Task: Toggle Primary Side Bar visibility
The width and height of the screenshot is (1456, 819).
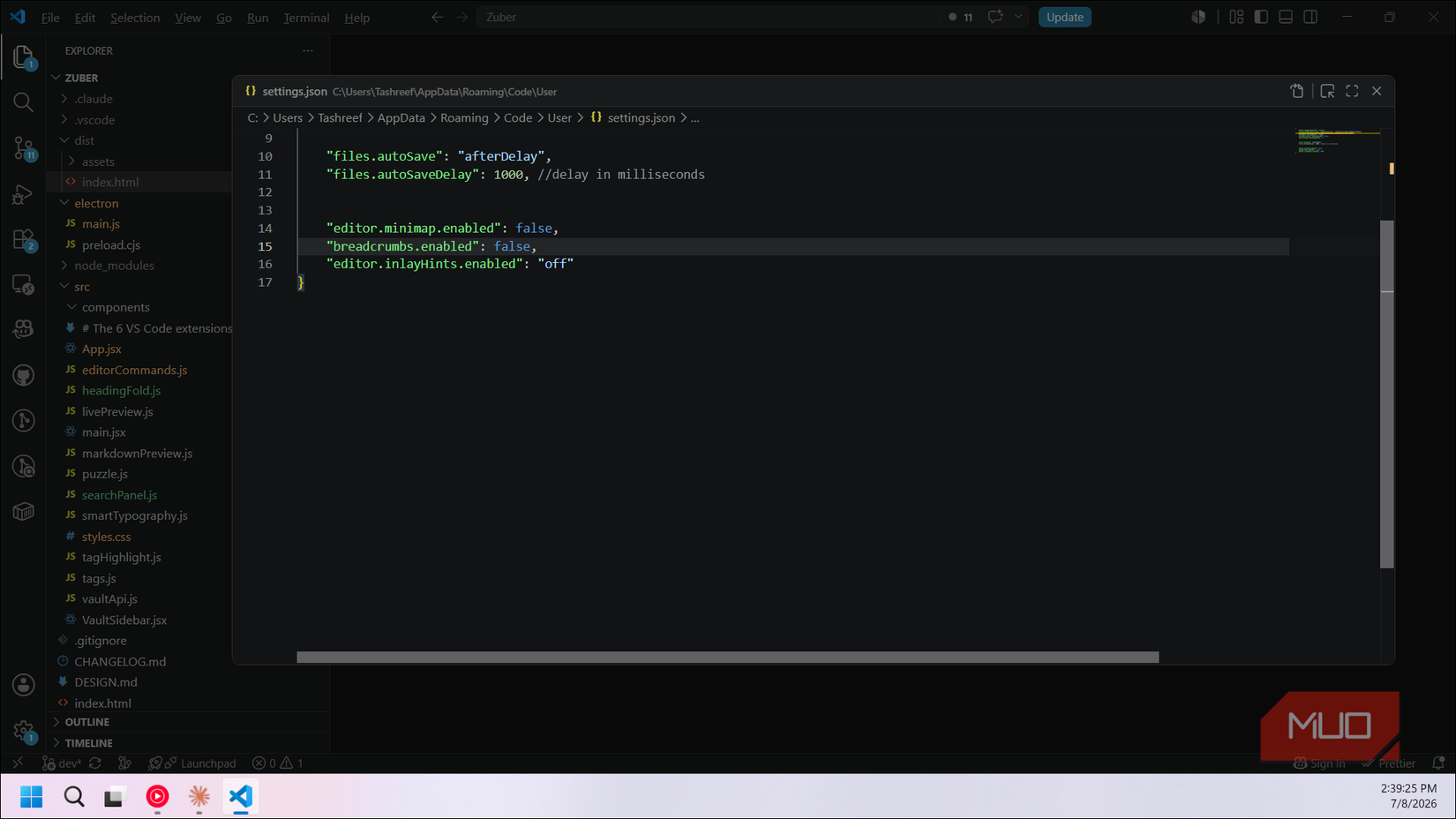Action: (1261, 17)
